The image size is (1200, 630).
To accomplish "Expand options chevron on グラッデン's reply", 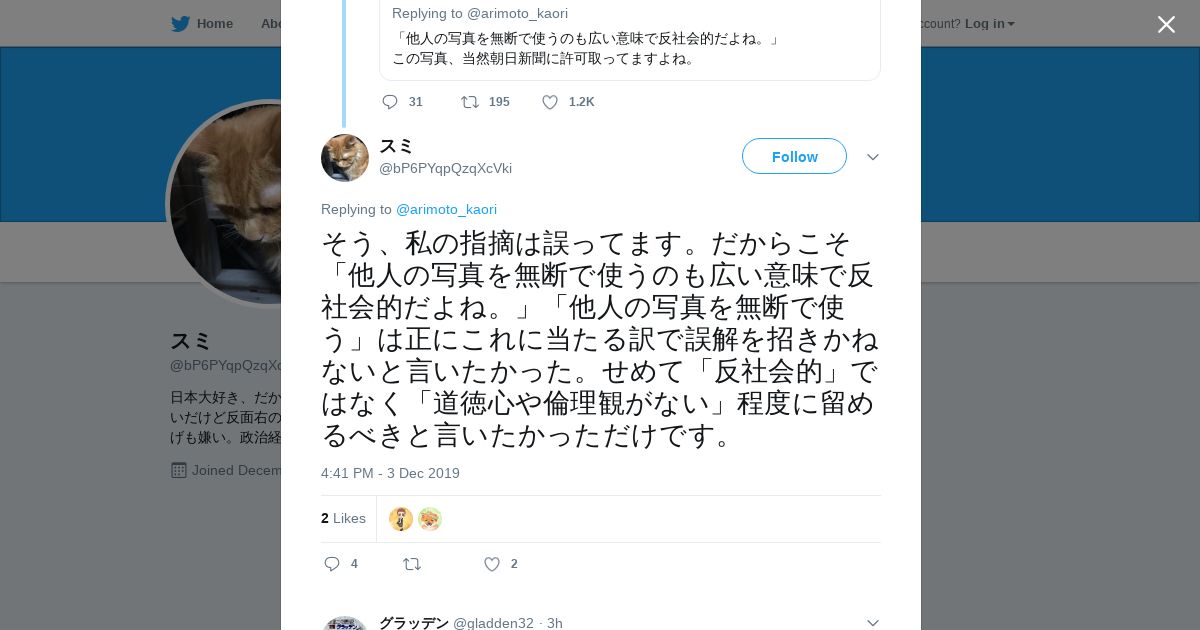I will 872,622.
